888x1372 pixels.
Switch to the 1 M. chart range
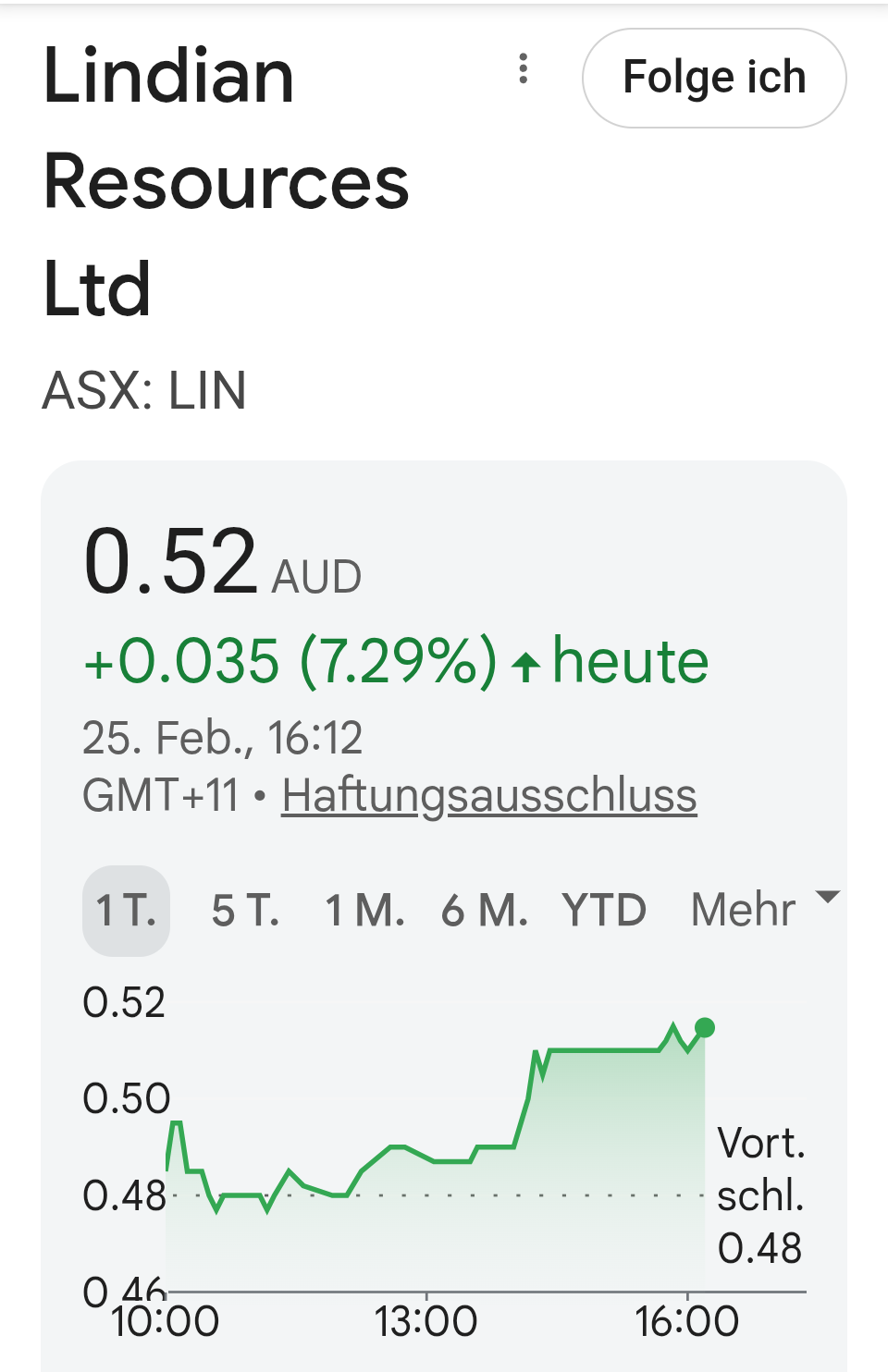pos(364,911)
